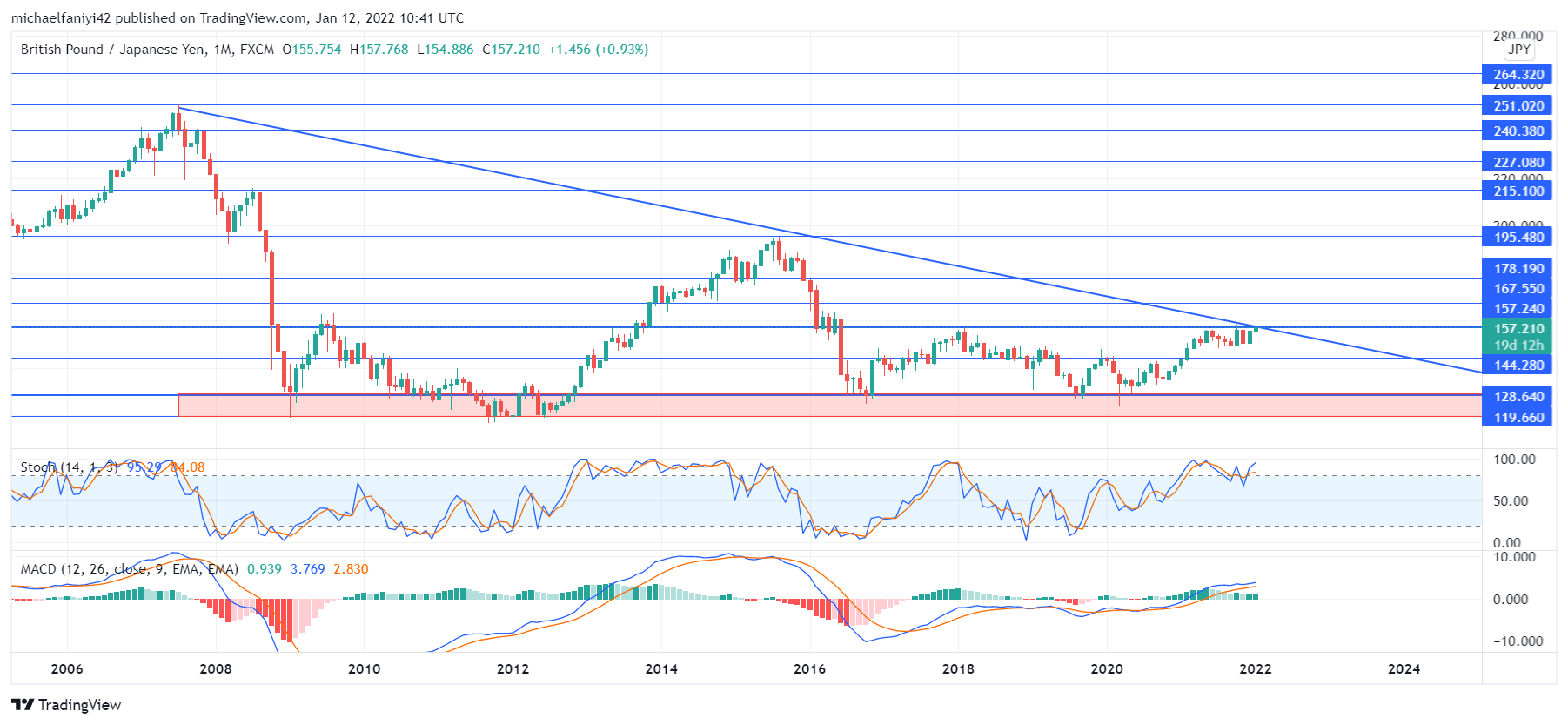
Task: Click the MACD 10.000 scale label
Action: pyautogui.click(x=1514, y=557)
